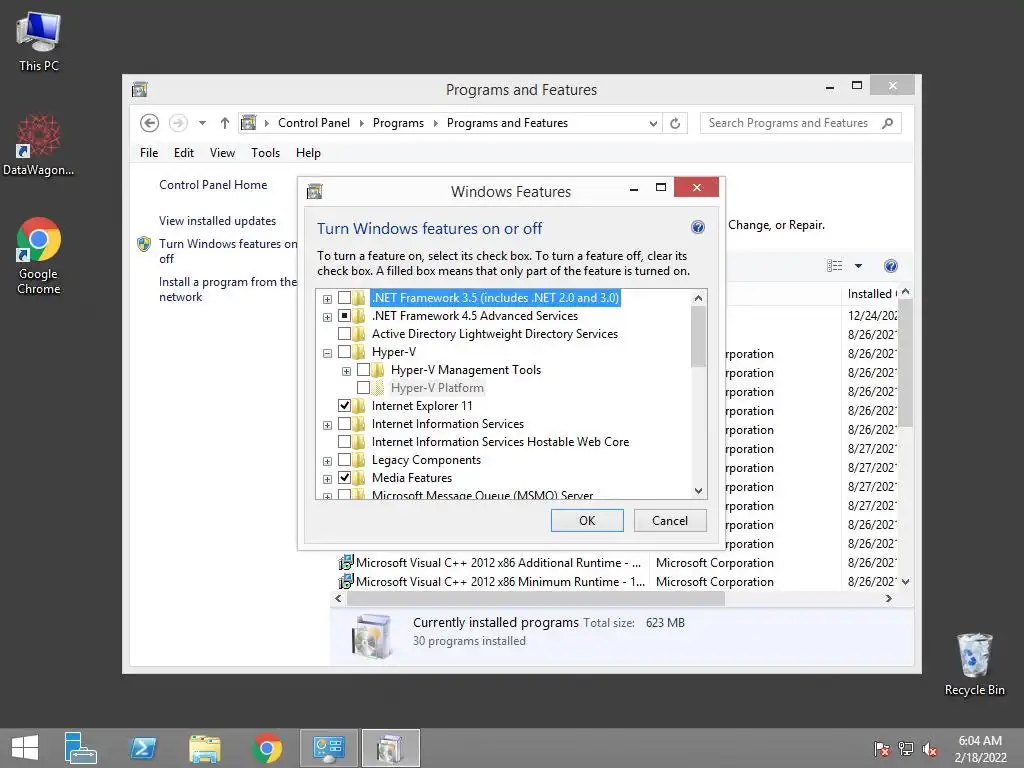Check the Legacy Components checkbox
The width and height of the screenshot is (1024, 768).
click(x=344, y=460)
